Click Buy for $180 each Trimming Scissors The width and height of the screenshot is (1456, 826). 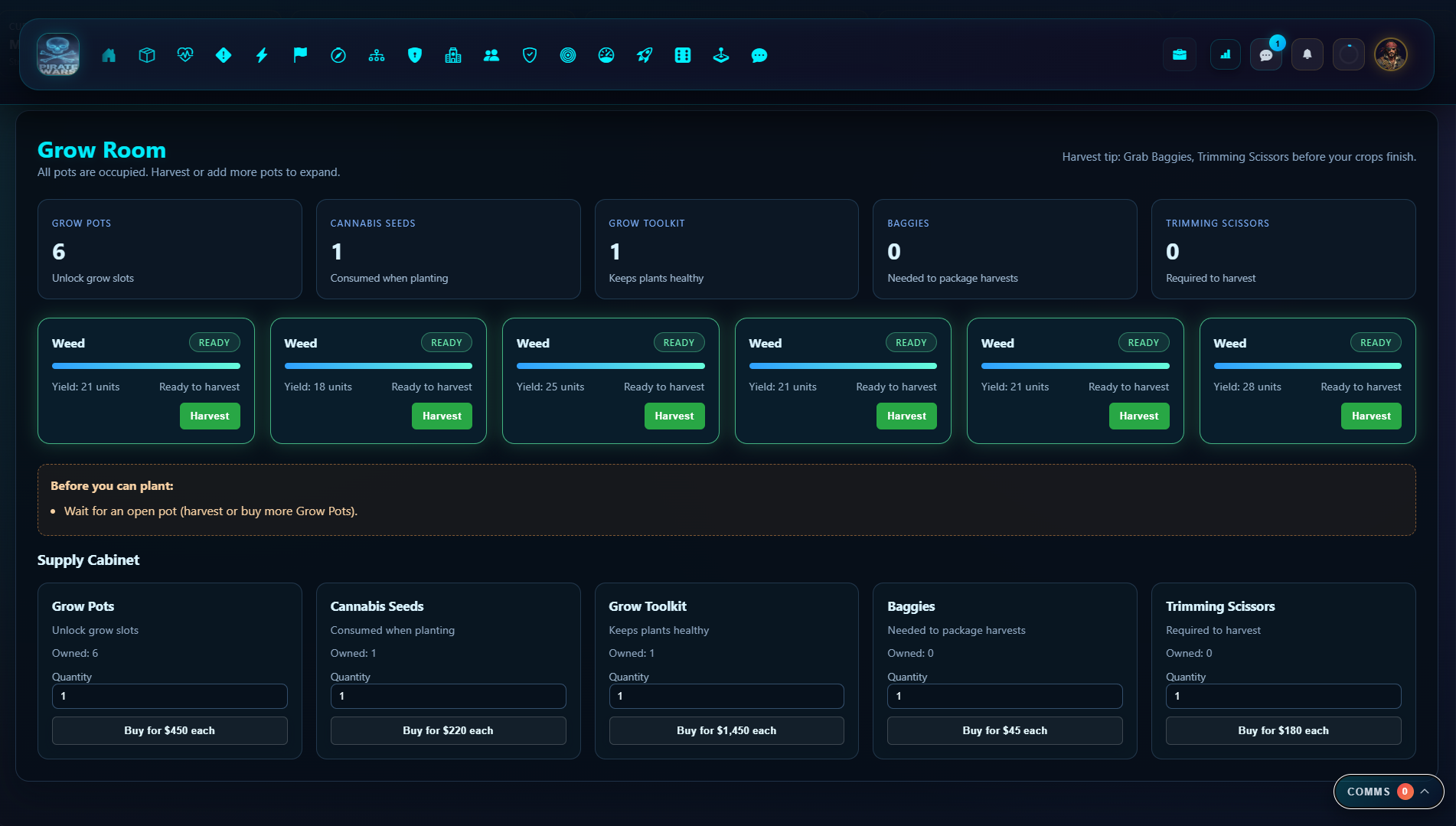point(1283,730)
